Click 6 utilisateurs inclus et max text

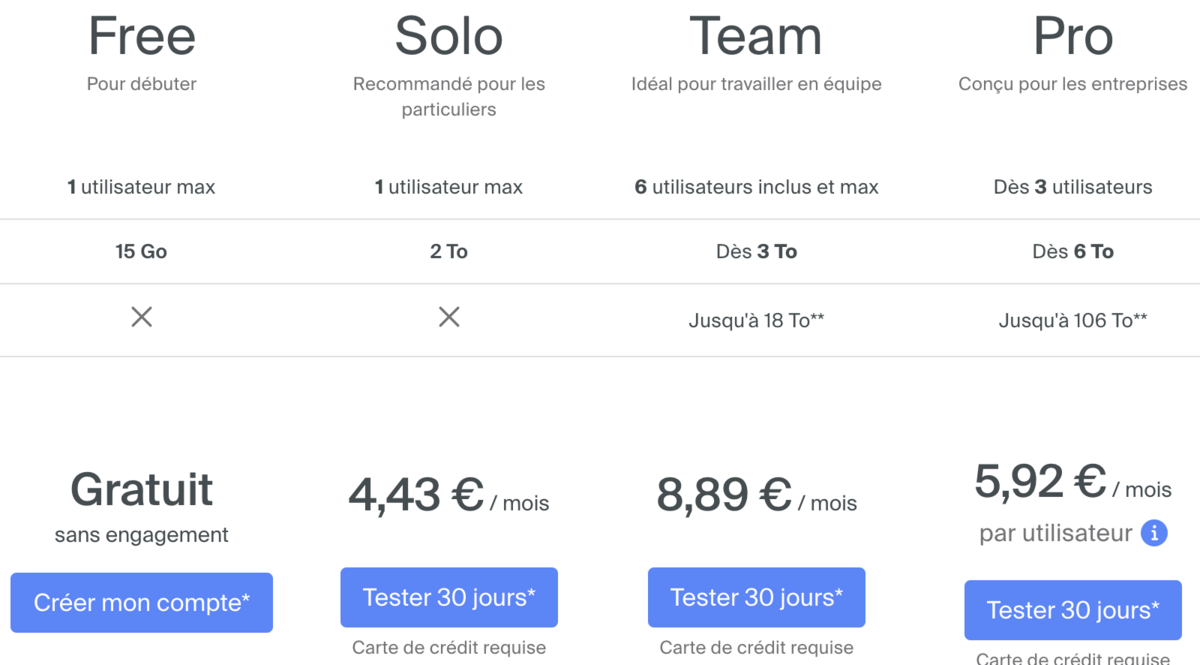pyautogui.click(x=756, y=187)
